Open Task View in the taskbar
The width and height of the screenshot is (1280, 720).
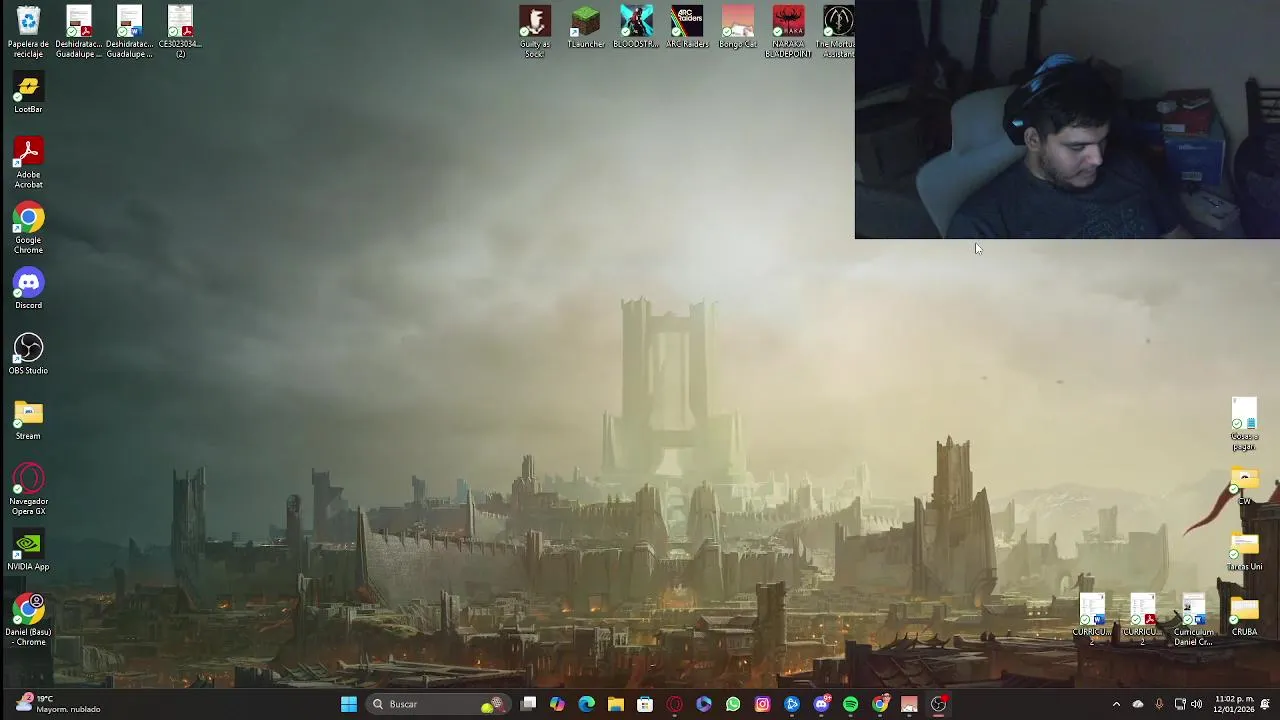[528, 704]
